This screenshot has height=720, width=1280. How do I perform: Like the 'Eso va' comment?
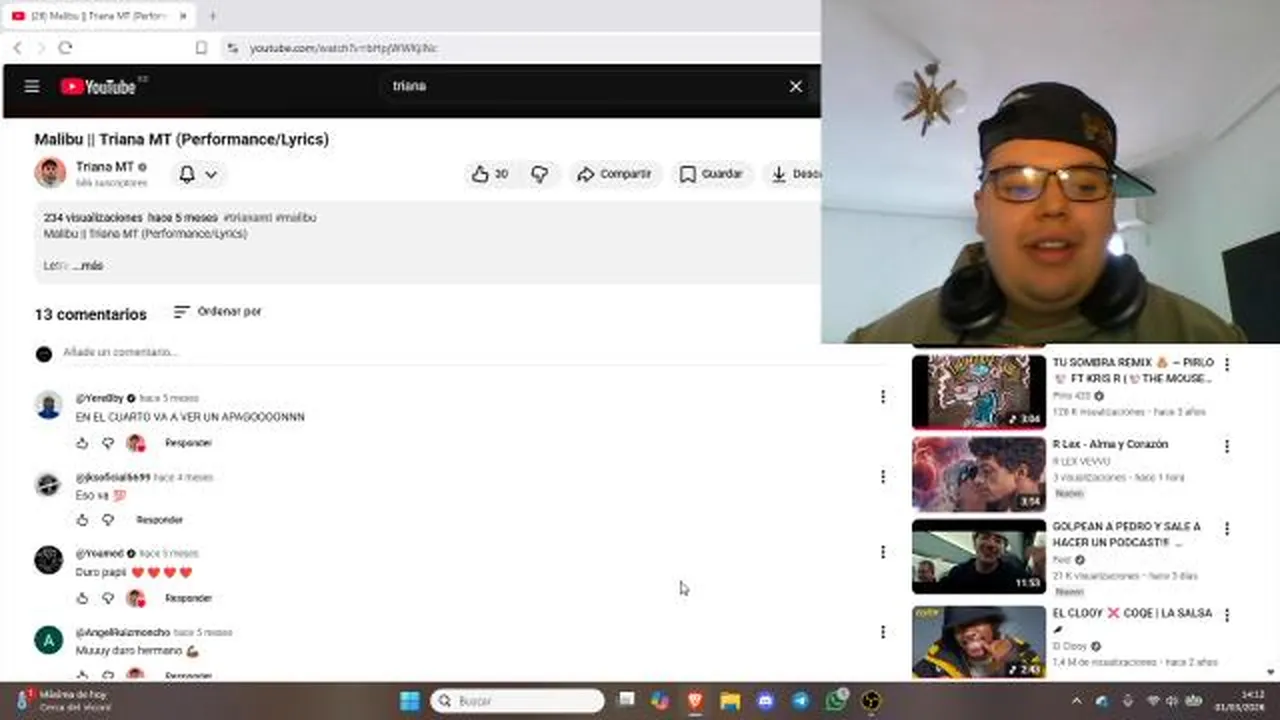tap(82, 520)
